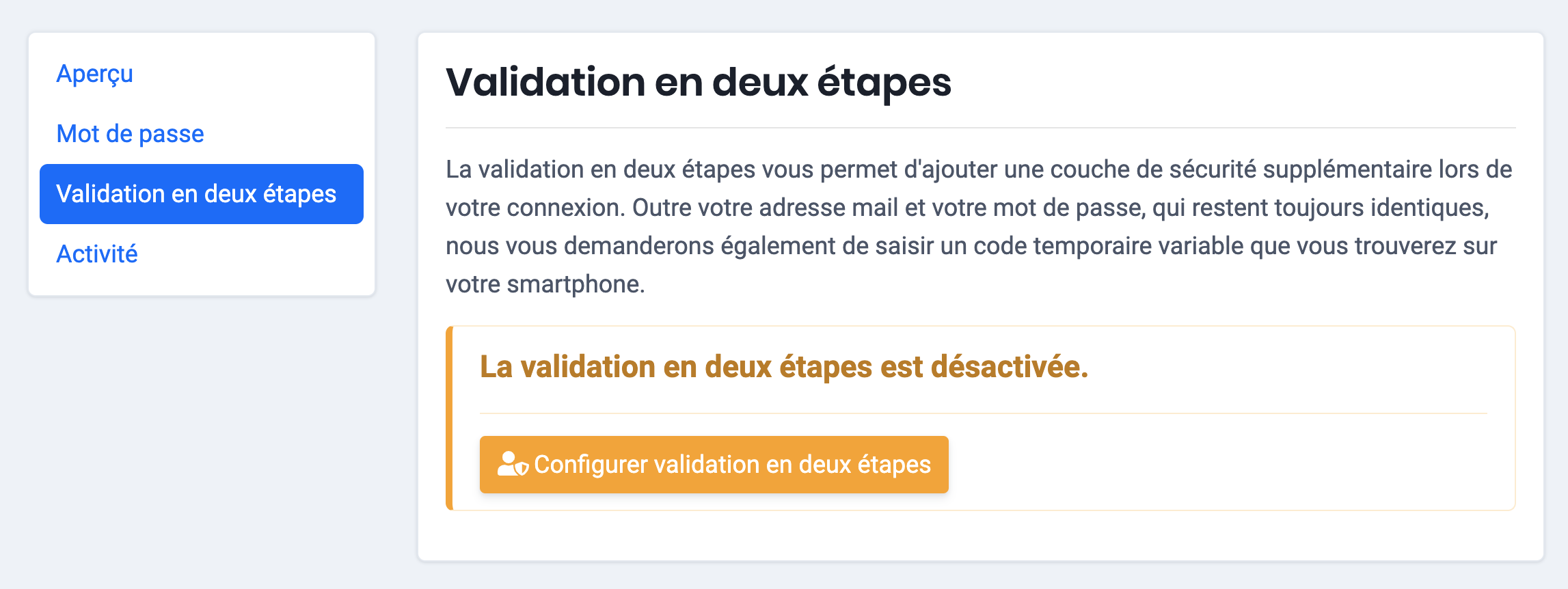Click white card area below the warning box
This screenshot has height=589, width=1568.
(980, 536)
